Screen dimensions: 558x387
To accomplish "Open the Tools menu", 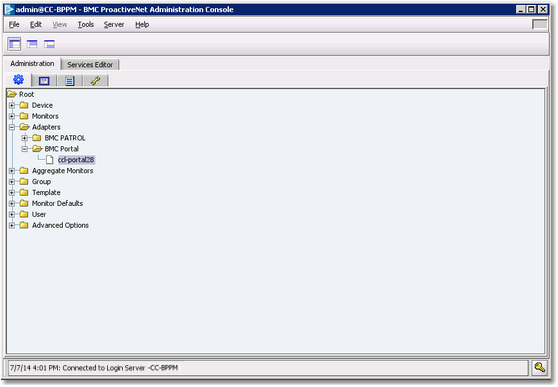I will (x=86, y=24).
